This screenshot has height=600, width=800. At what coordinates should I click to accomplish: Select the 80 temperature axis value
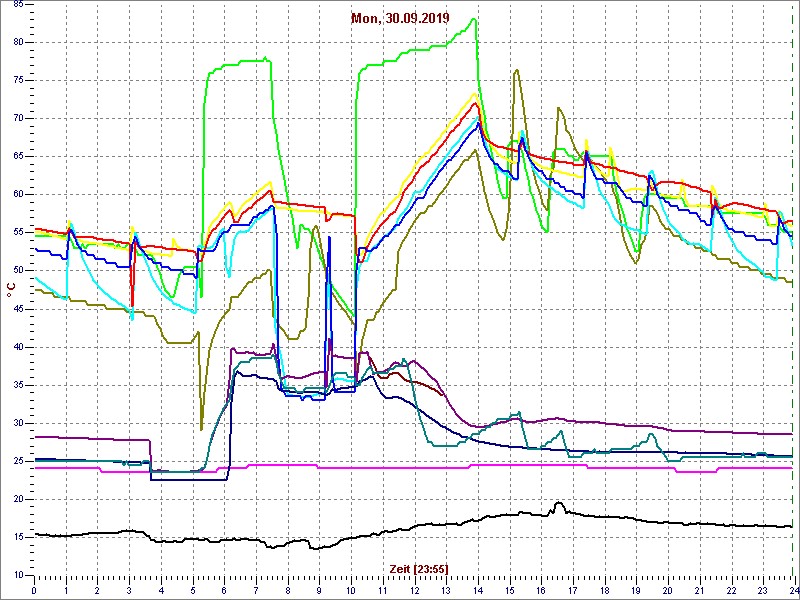click(x=17, y=43)
